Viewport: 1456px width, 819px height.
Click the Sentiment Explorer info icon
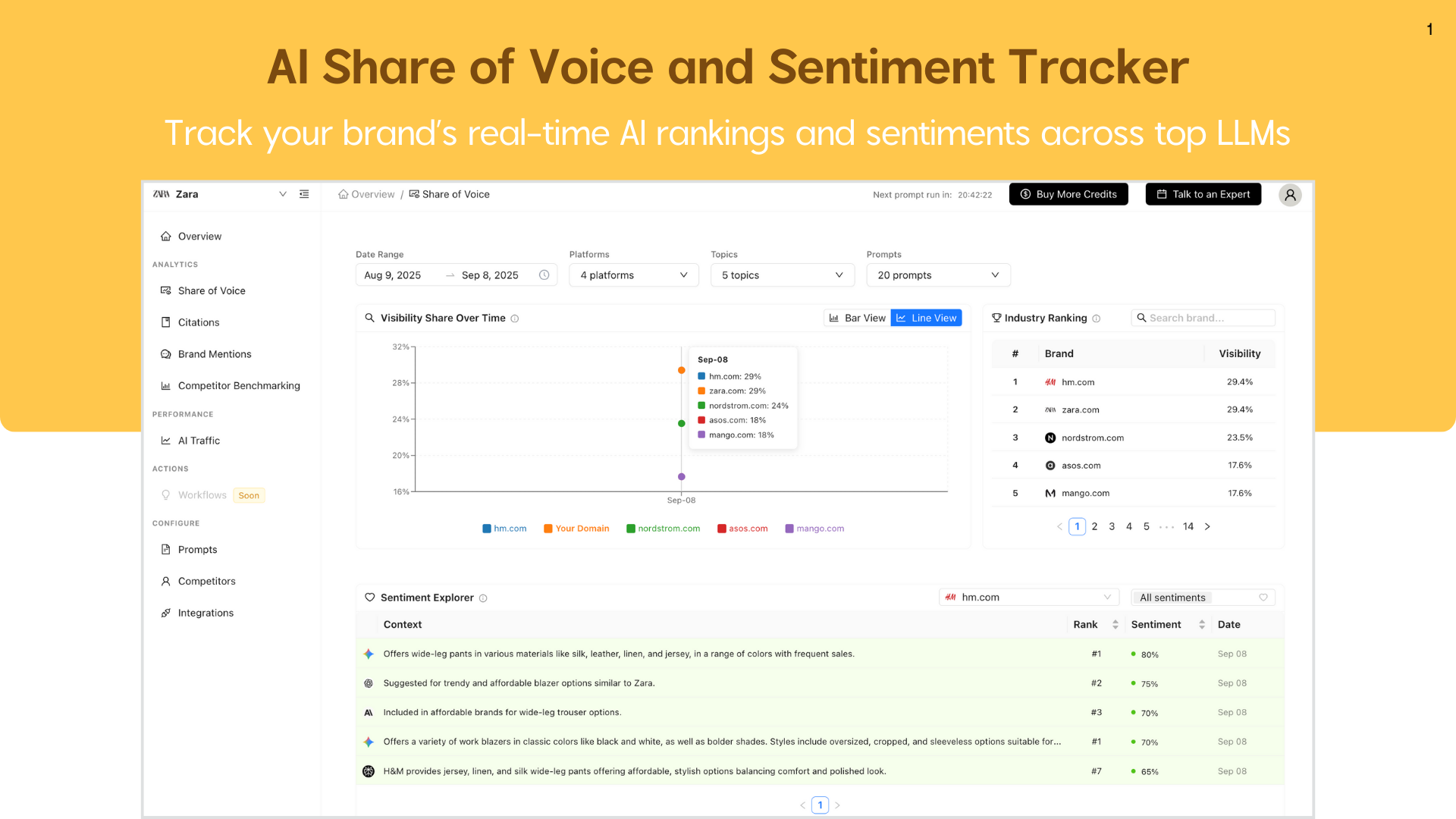tap(483, 598)
